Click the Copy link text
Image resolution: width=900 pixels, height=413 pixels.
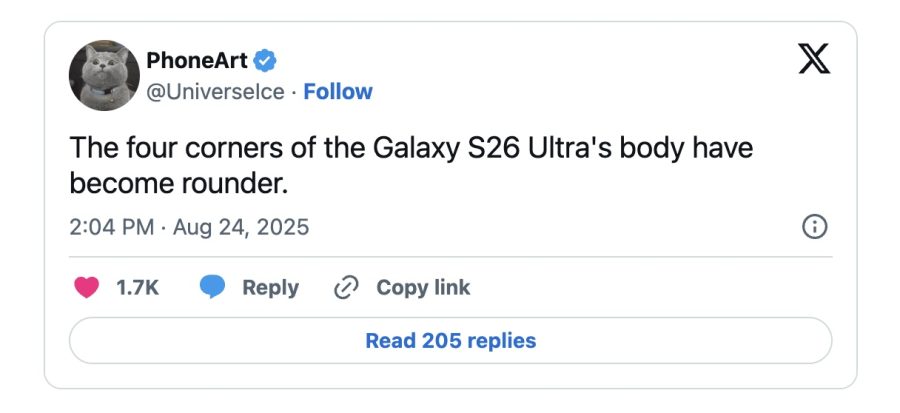[423, 288]
